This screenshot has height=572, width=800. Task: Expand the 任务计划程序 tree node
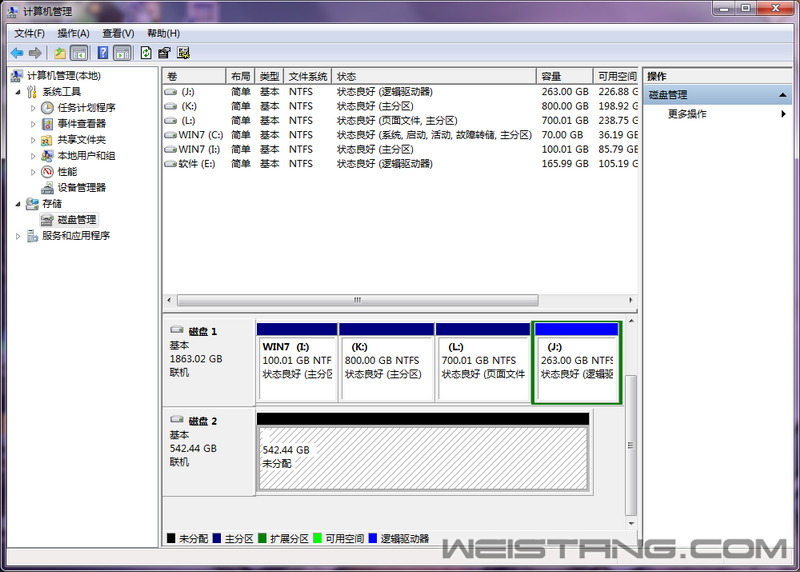coord(33,108)
